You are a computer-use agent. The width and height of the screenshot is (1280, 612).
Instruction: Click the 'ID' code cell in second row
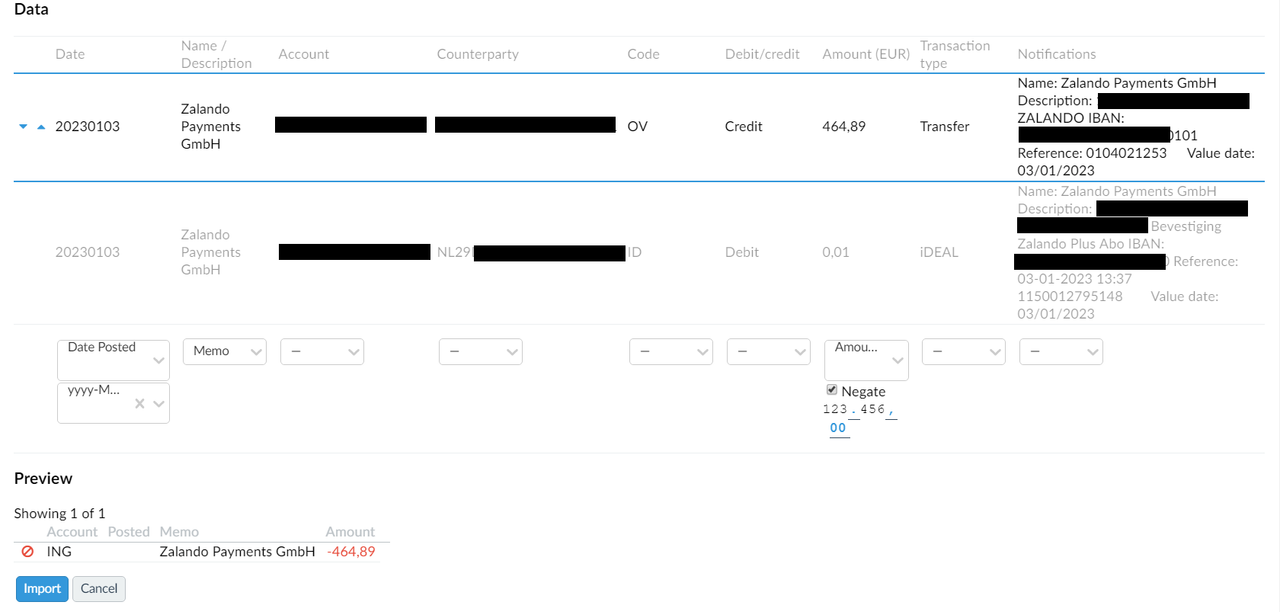coord(634,252)
